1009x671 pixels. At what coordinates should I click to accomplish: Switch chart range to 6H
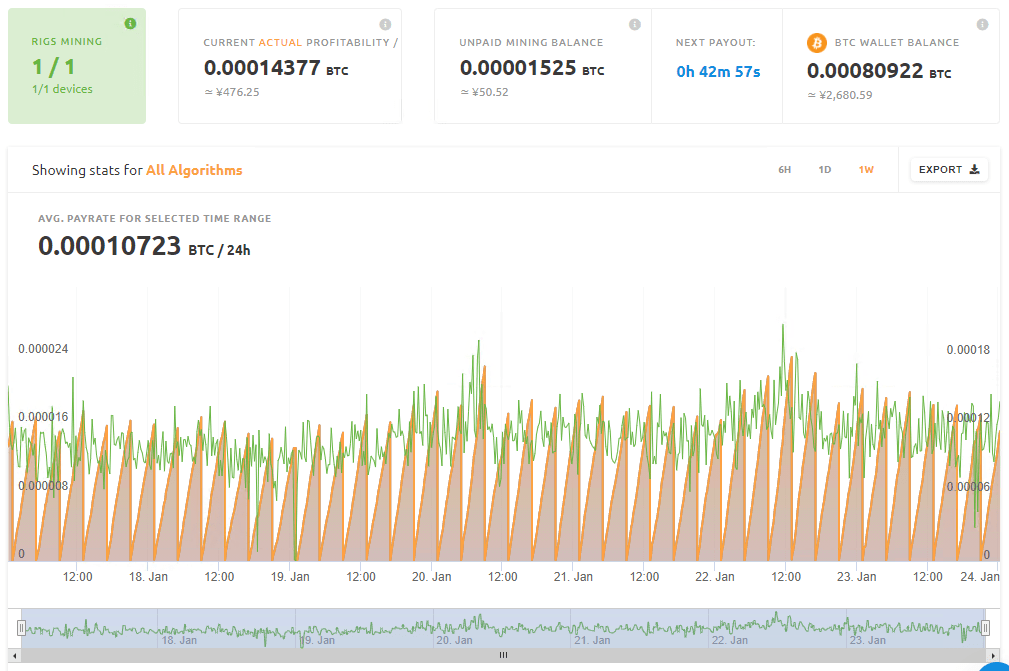click(785, 170)
